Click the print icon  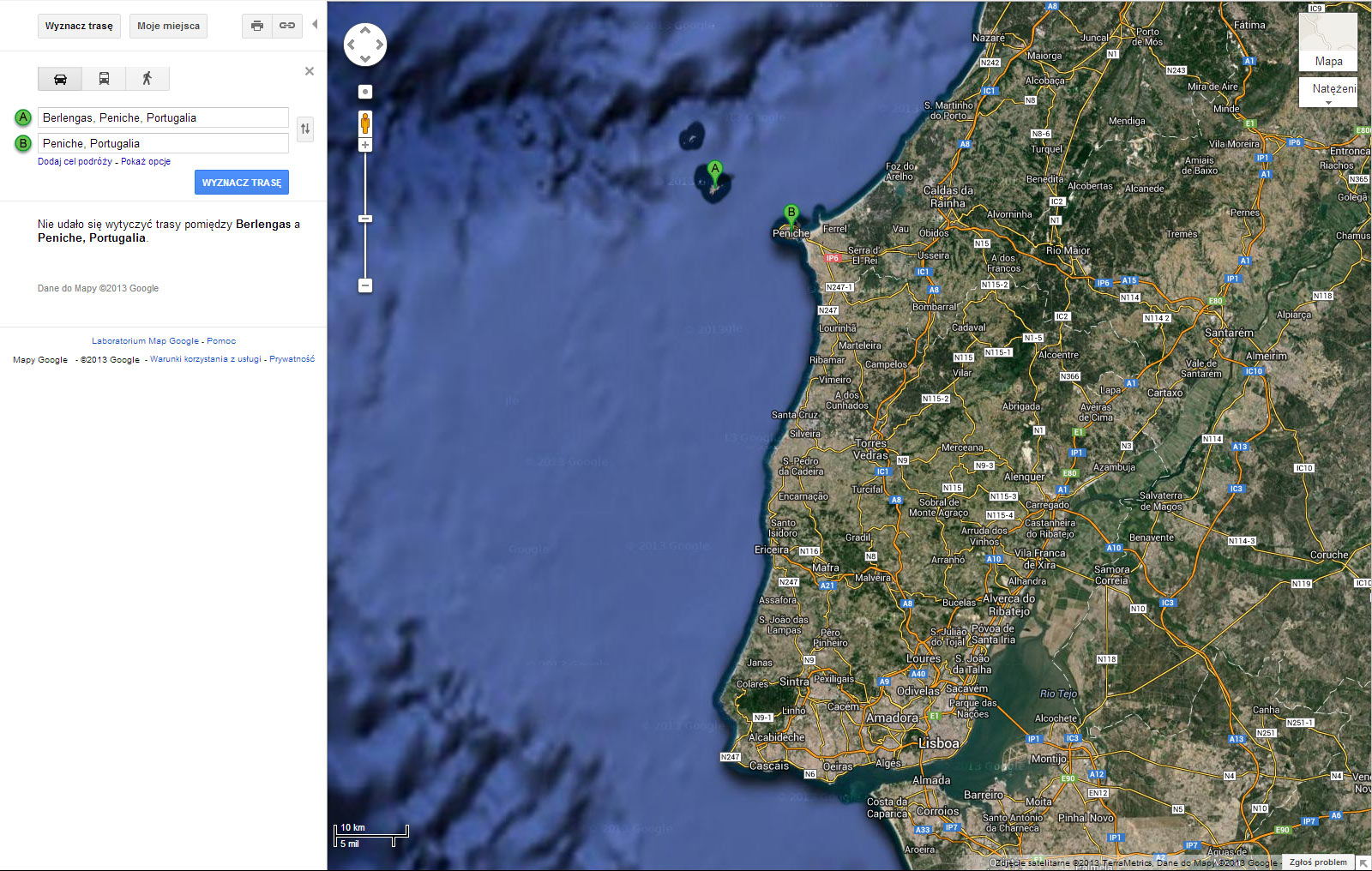256,26
